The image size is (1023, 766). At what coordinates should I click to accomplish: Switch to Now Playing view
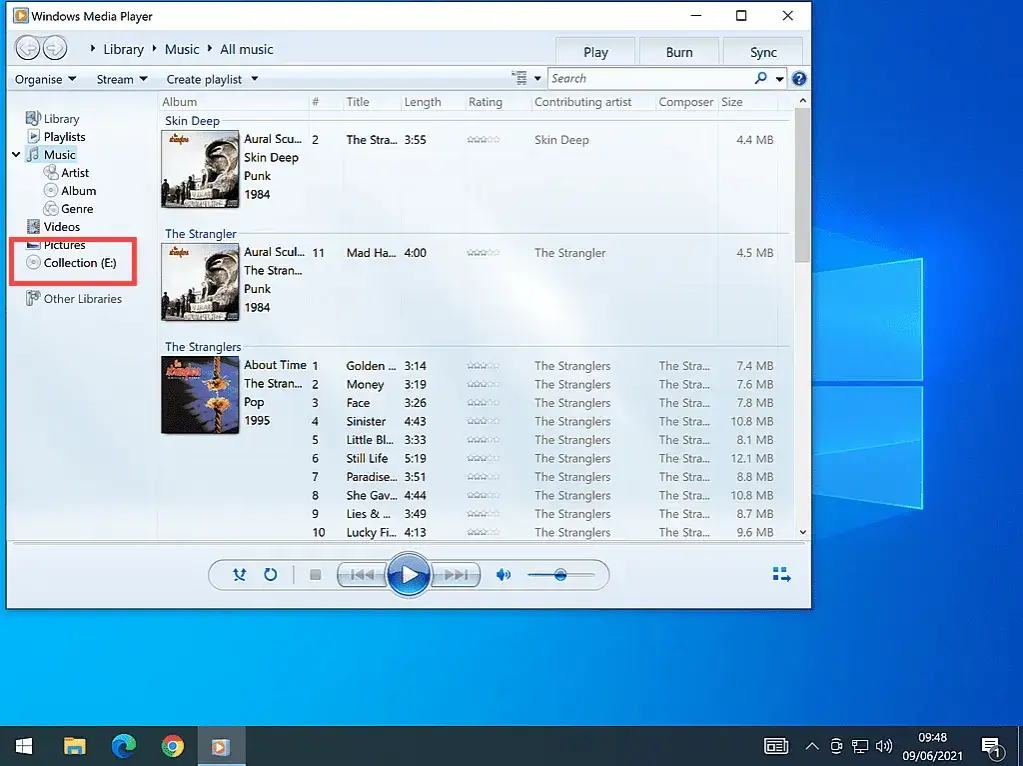781,575
